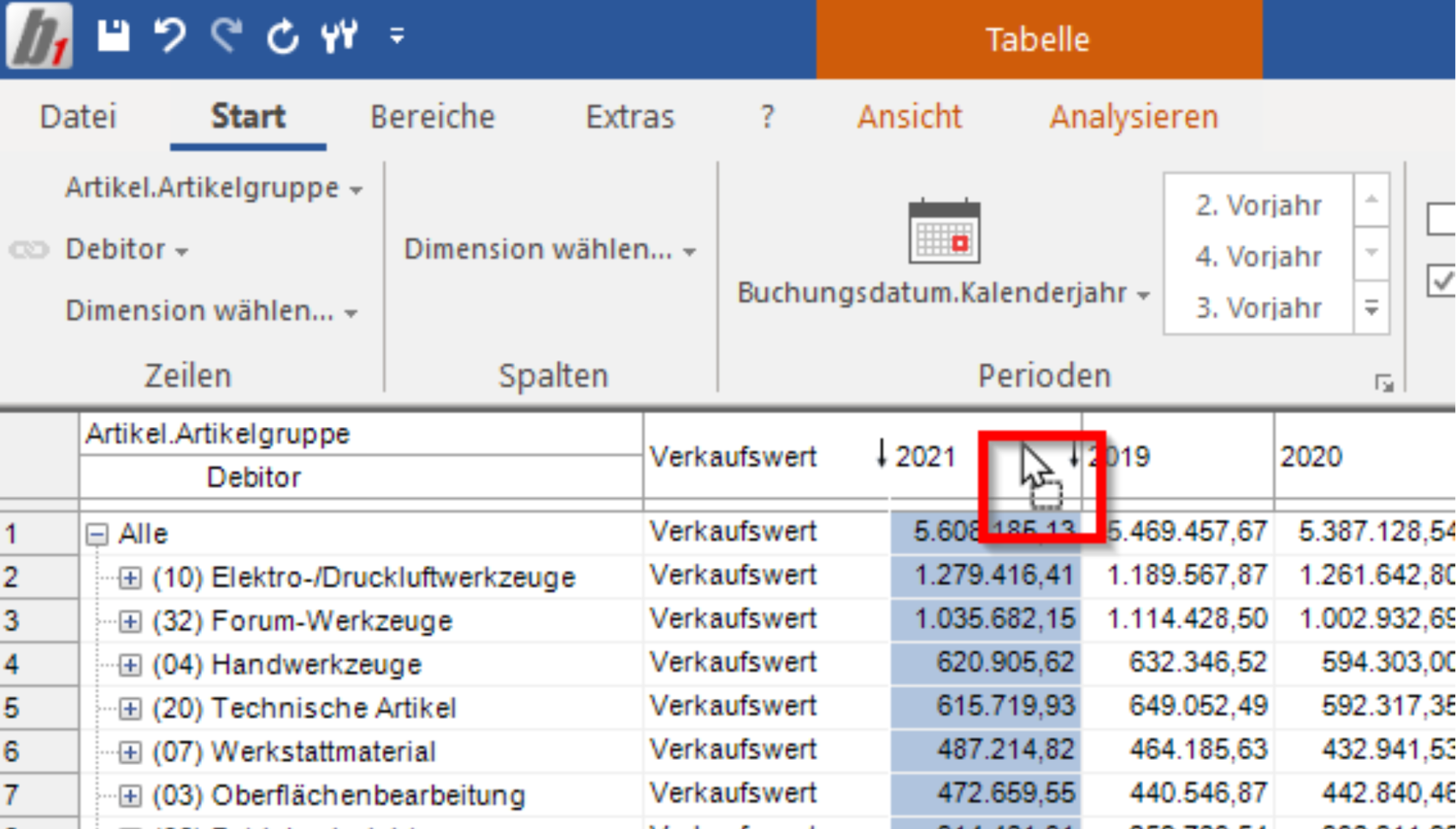Expand the period gallery more arrow
This screenshot has height=829, width=1456.
tap(1372, 307)
